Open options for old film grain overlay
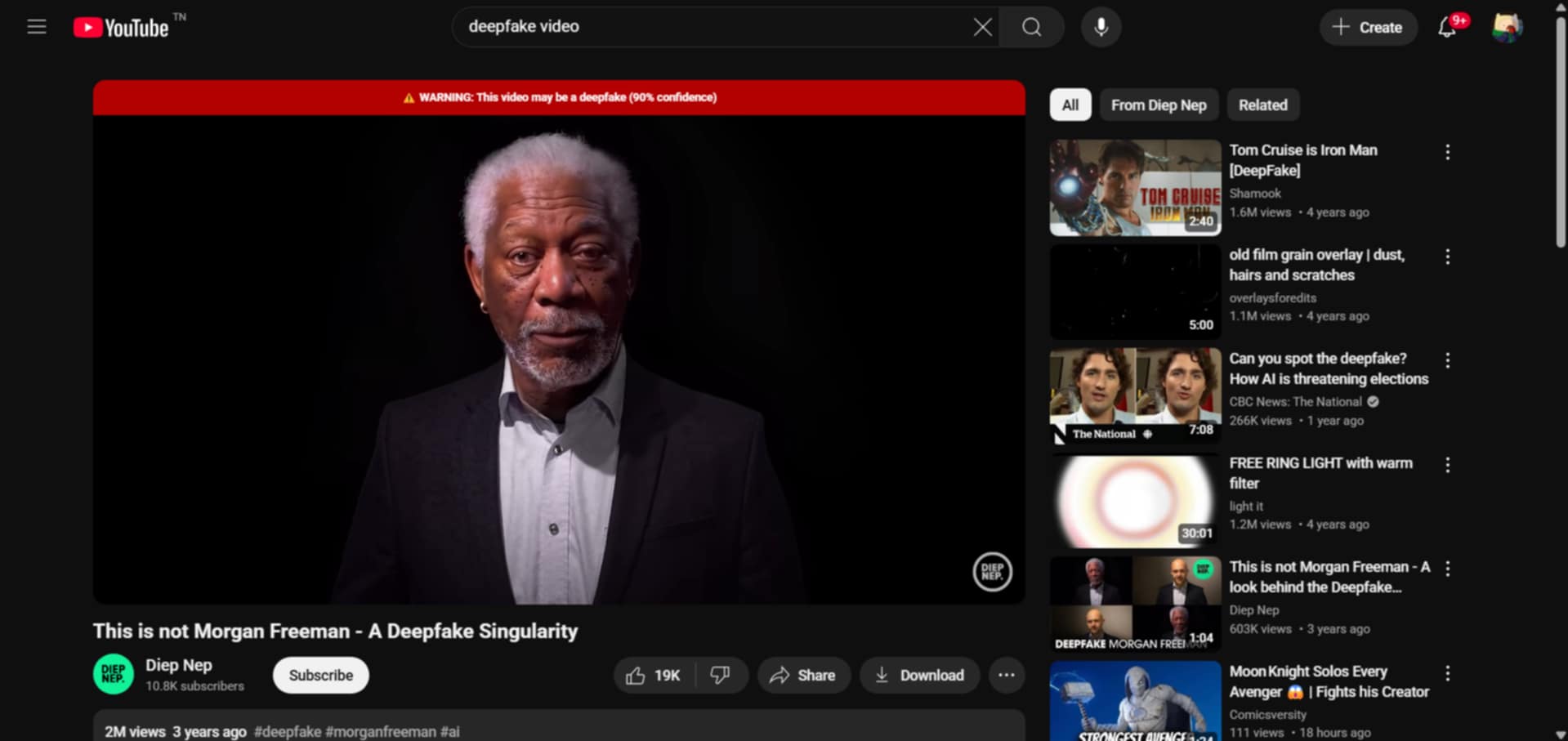Viewport: 1568px width, 741px height. coord(1447,257)
